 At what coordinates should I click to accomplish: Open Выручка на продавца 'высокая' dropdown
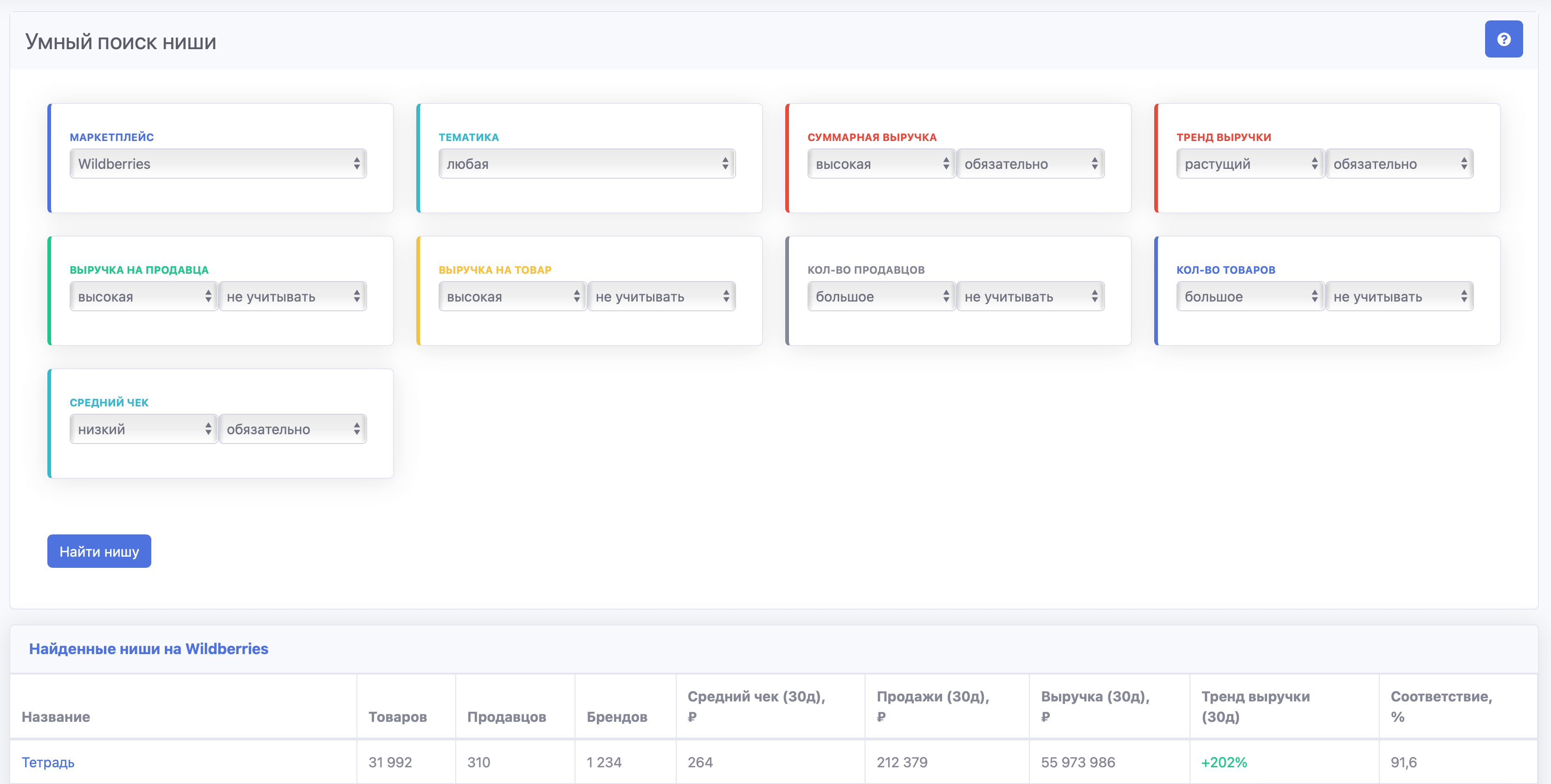pos(143,296)
